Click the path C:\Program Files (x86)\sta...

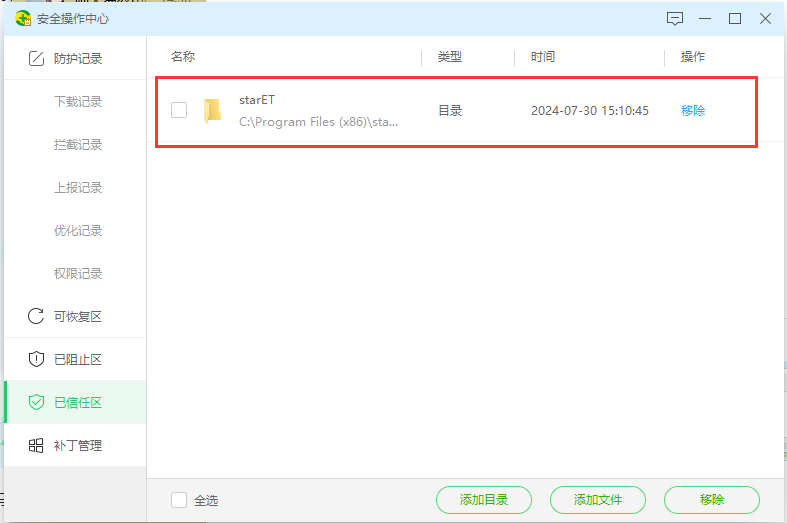[x=318, y=122]
